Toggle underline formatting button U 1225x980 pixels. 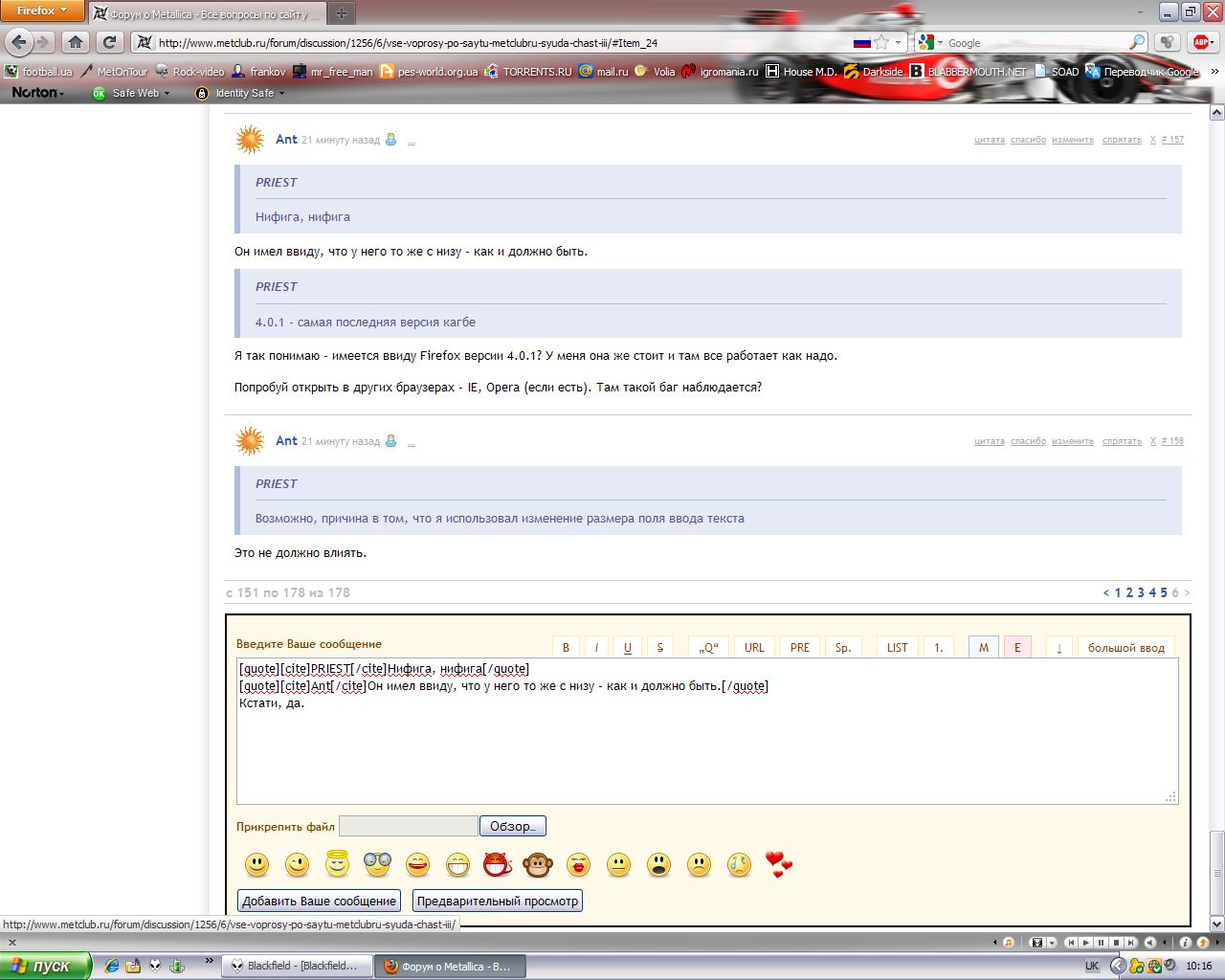pos(628,648)
